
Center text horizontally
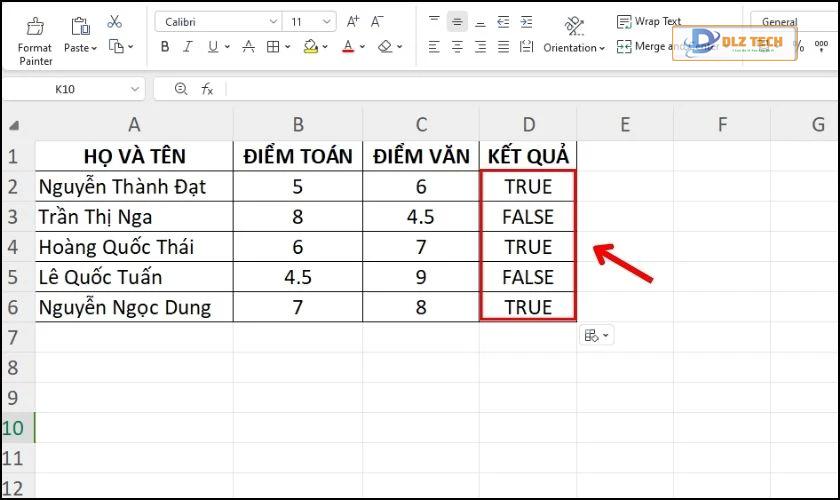[x=457, y=47]
